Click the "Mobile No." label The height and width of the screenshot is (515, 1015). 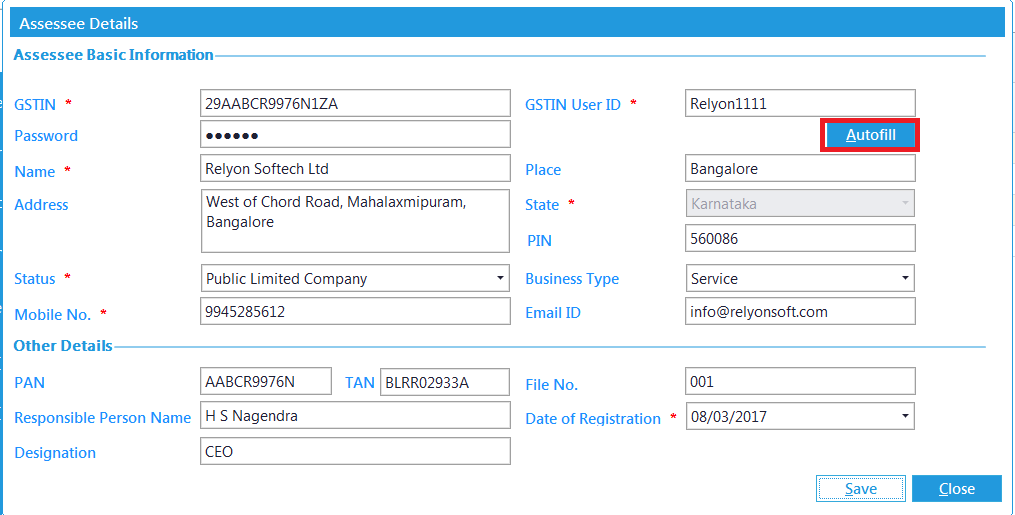click(x=52, y=315)
